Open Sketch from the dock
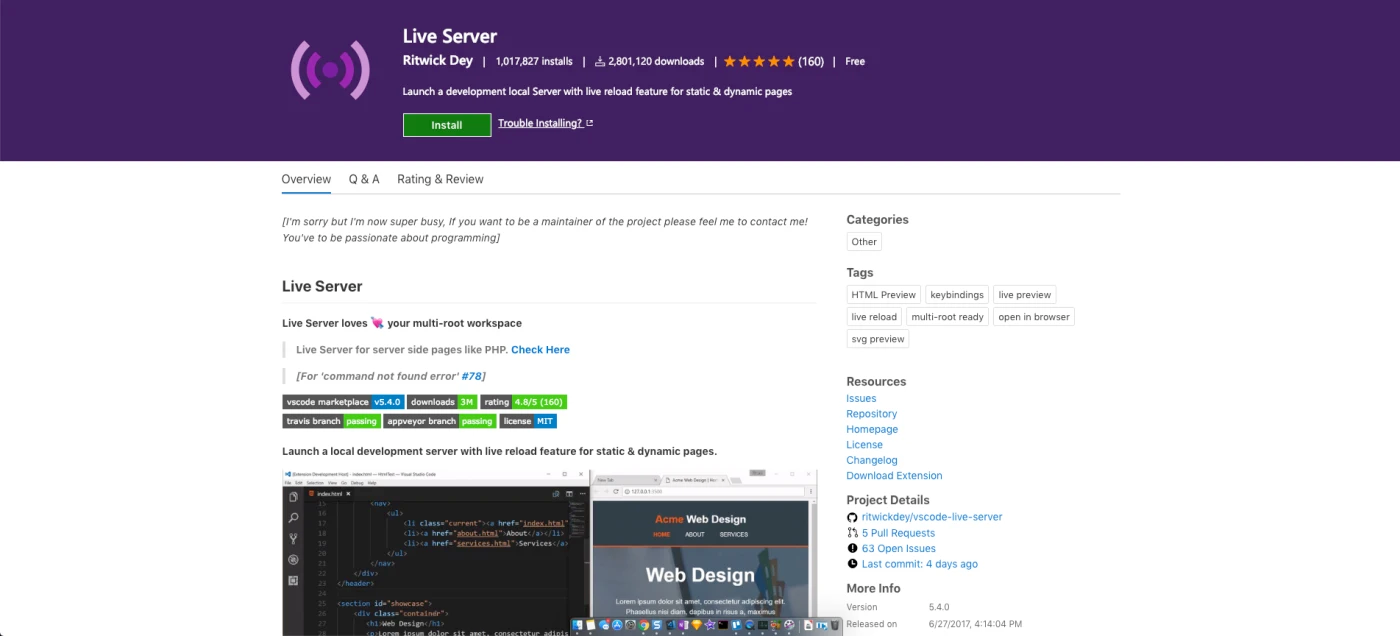Viewport: 1400px width, 636px height. pos(697,625)
